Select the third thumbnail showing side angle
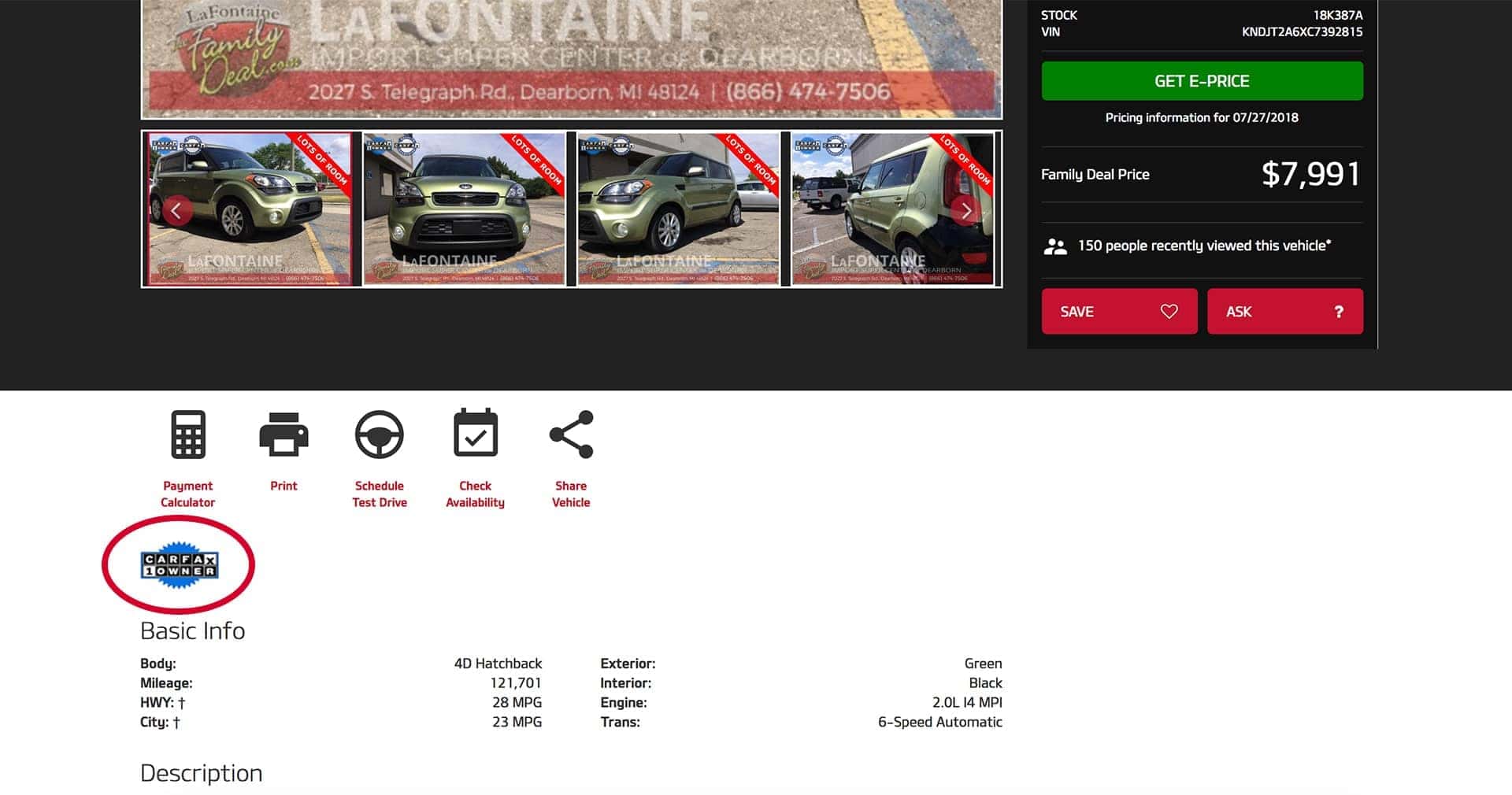This screenshot has width=1512, height=795. [x=679, y=209]
